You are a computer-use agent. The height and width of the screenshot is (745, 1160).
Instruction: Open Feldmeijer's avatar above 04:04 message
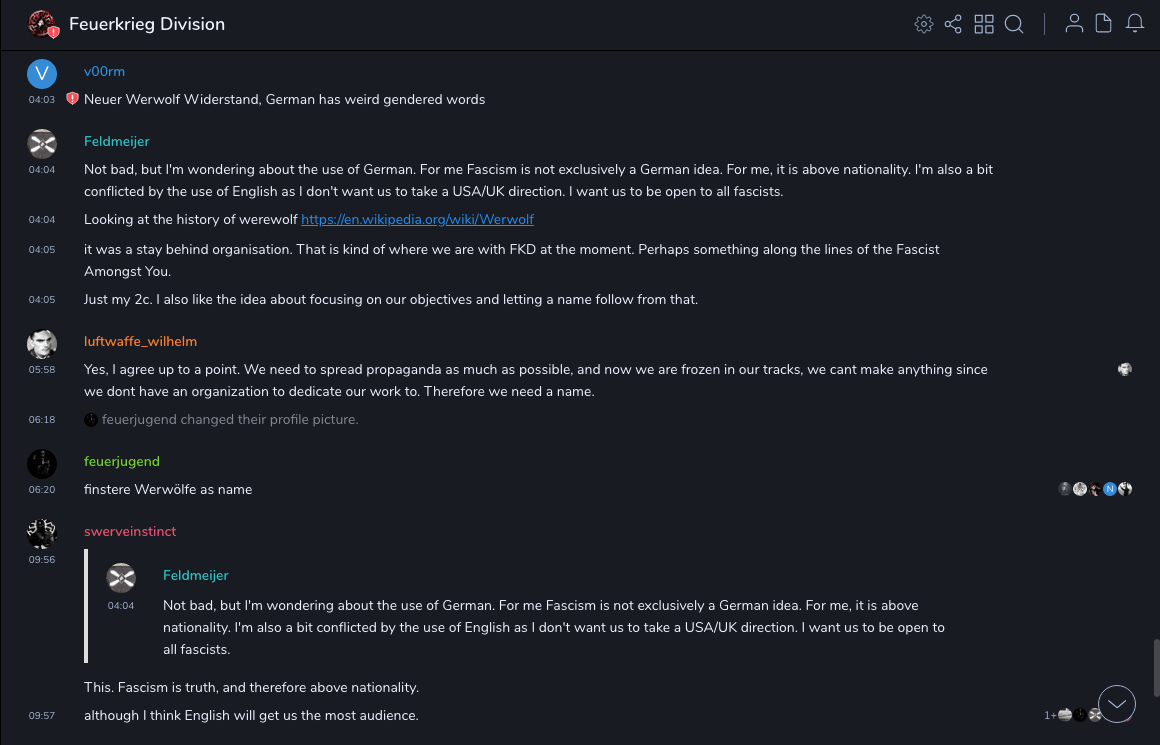click(42, 144)
